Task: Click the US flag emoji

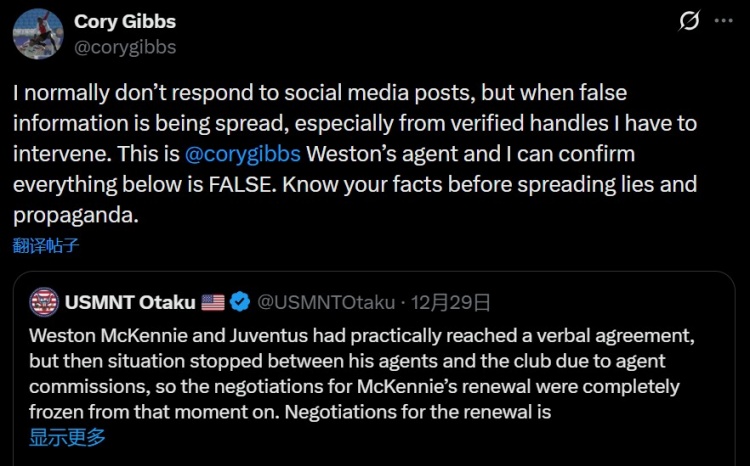Action: click(x=213, y=301)
